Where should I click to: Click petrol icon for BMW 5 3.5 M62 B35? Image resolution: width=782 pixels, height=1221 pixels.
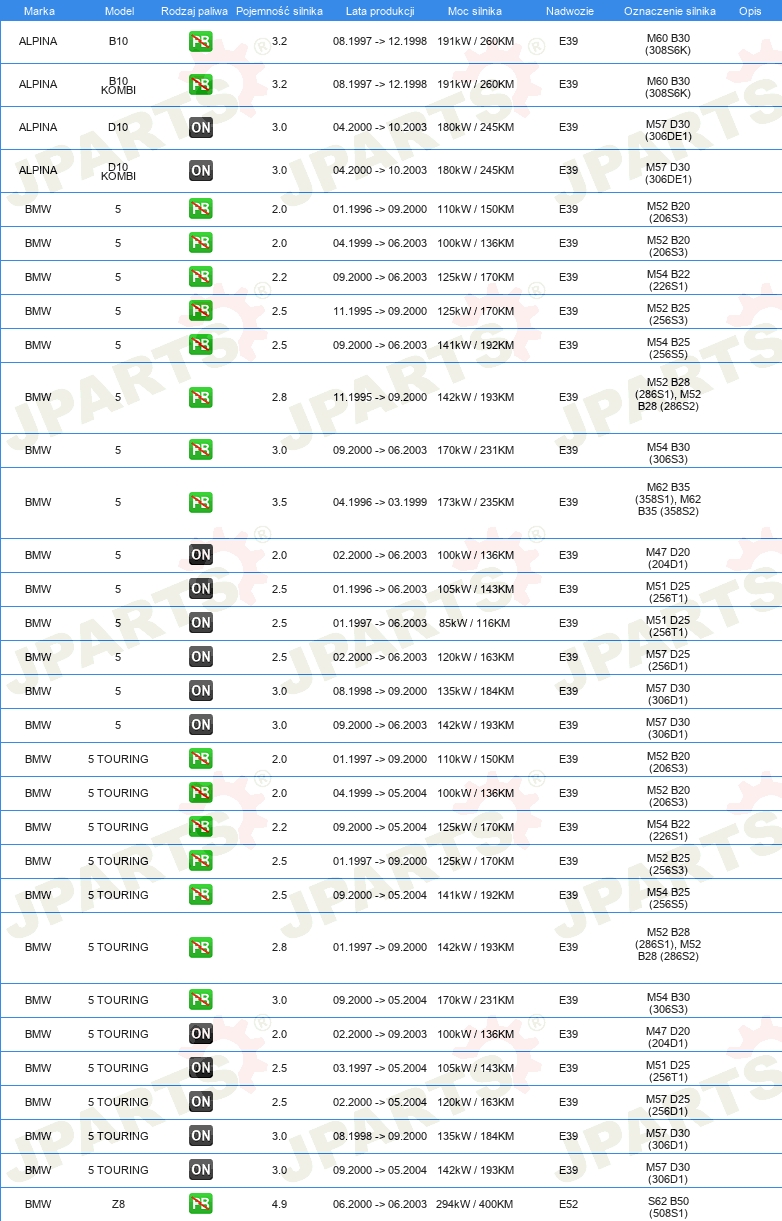(201, 503)
